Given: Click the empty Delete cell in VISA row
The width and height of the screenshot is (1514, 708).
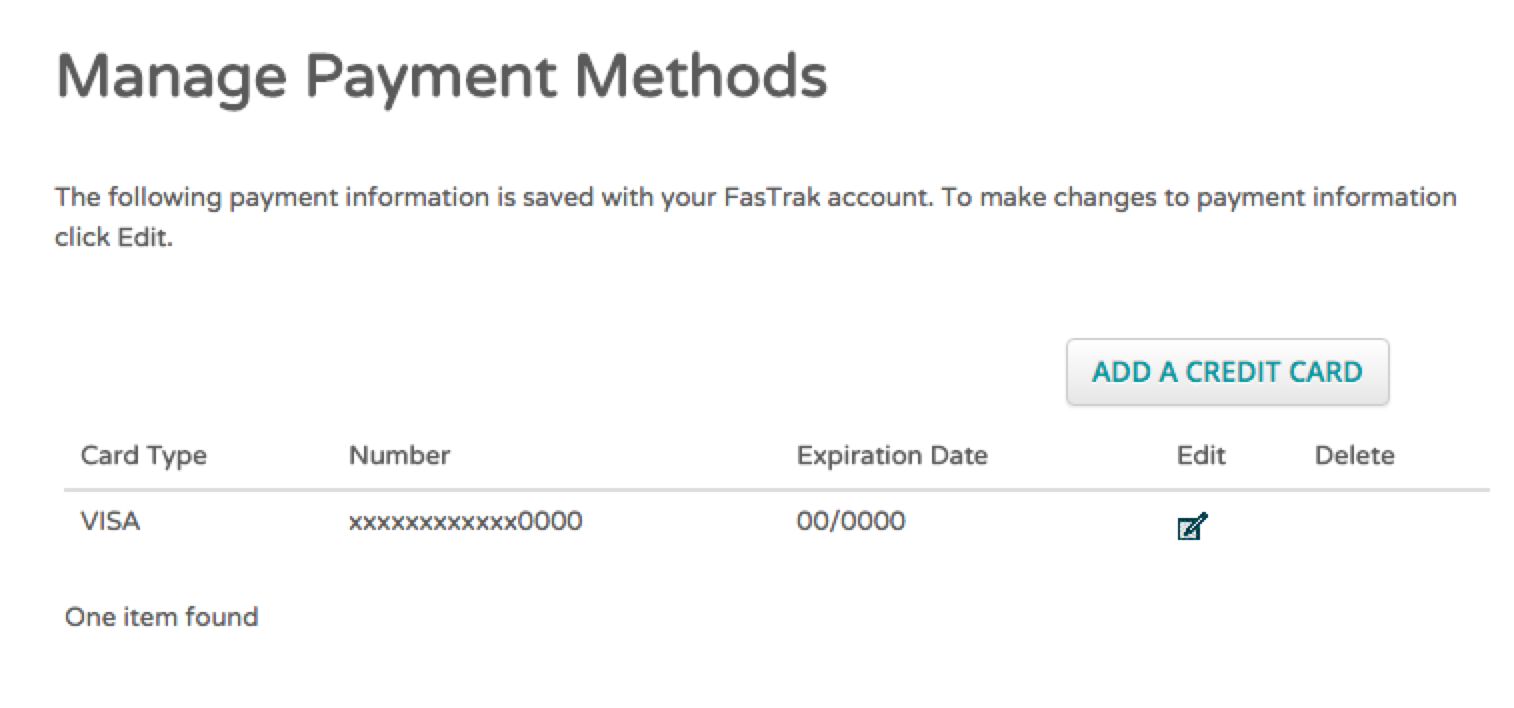Looking at the screenshot, I should (x=1354, y=523).
